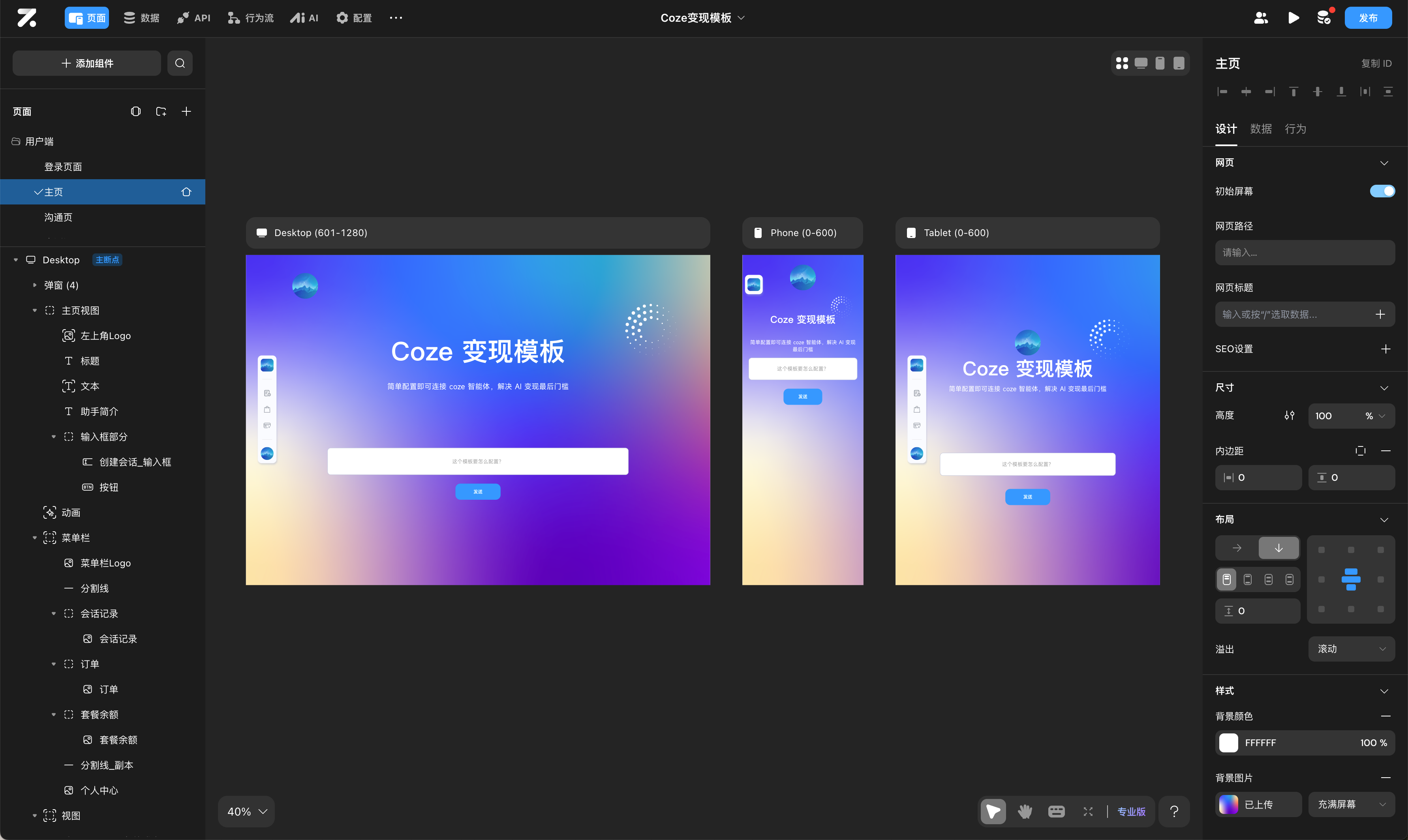Toggle the 初始屏幕 switch
The width and height of the screenshot is (1408, 840).
tap(1382, 191)
